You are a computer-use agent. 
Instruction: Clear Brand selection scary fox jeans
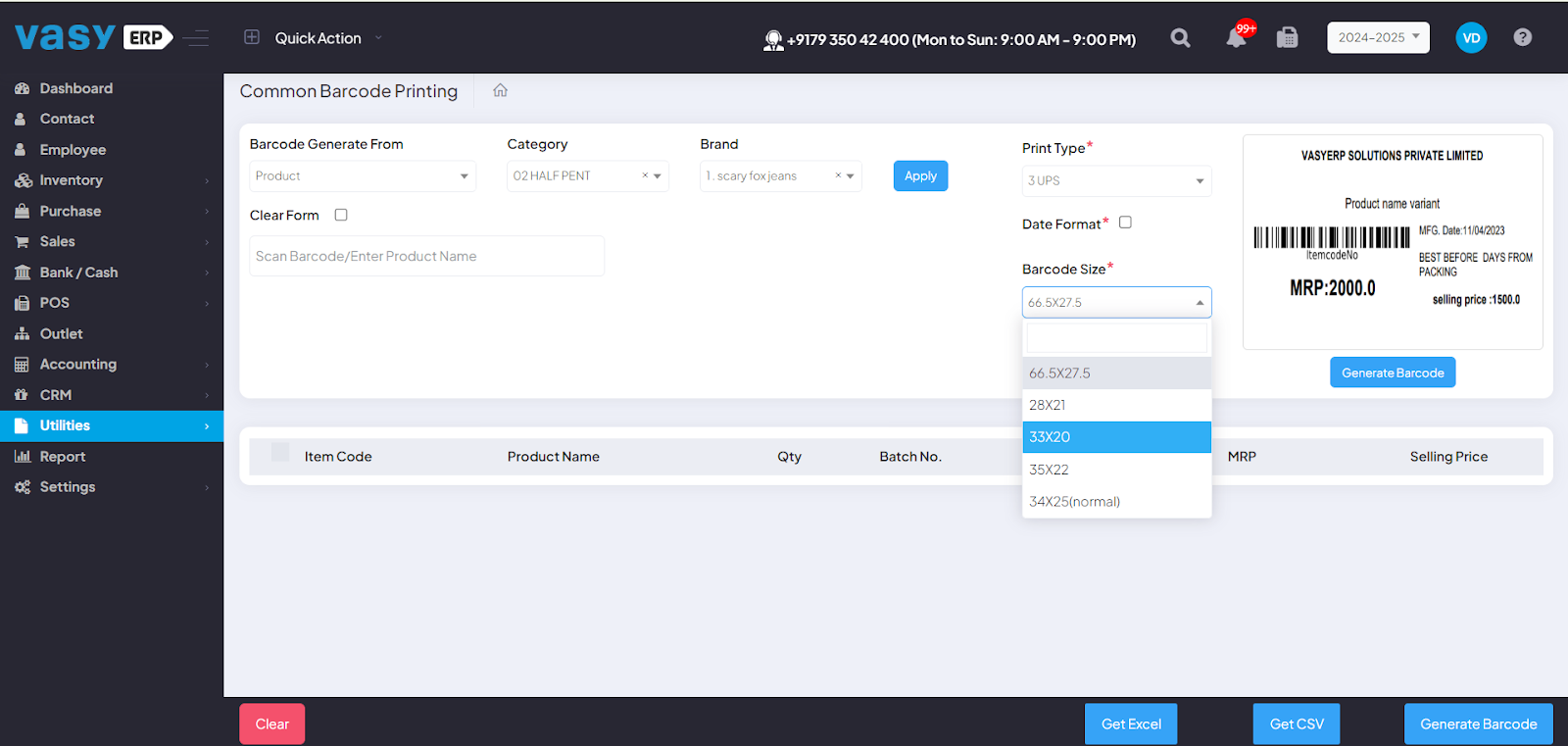838,175
